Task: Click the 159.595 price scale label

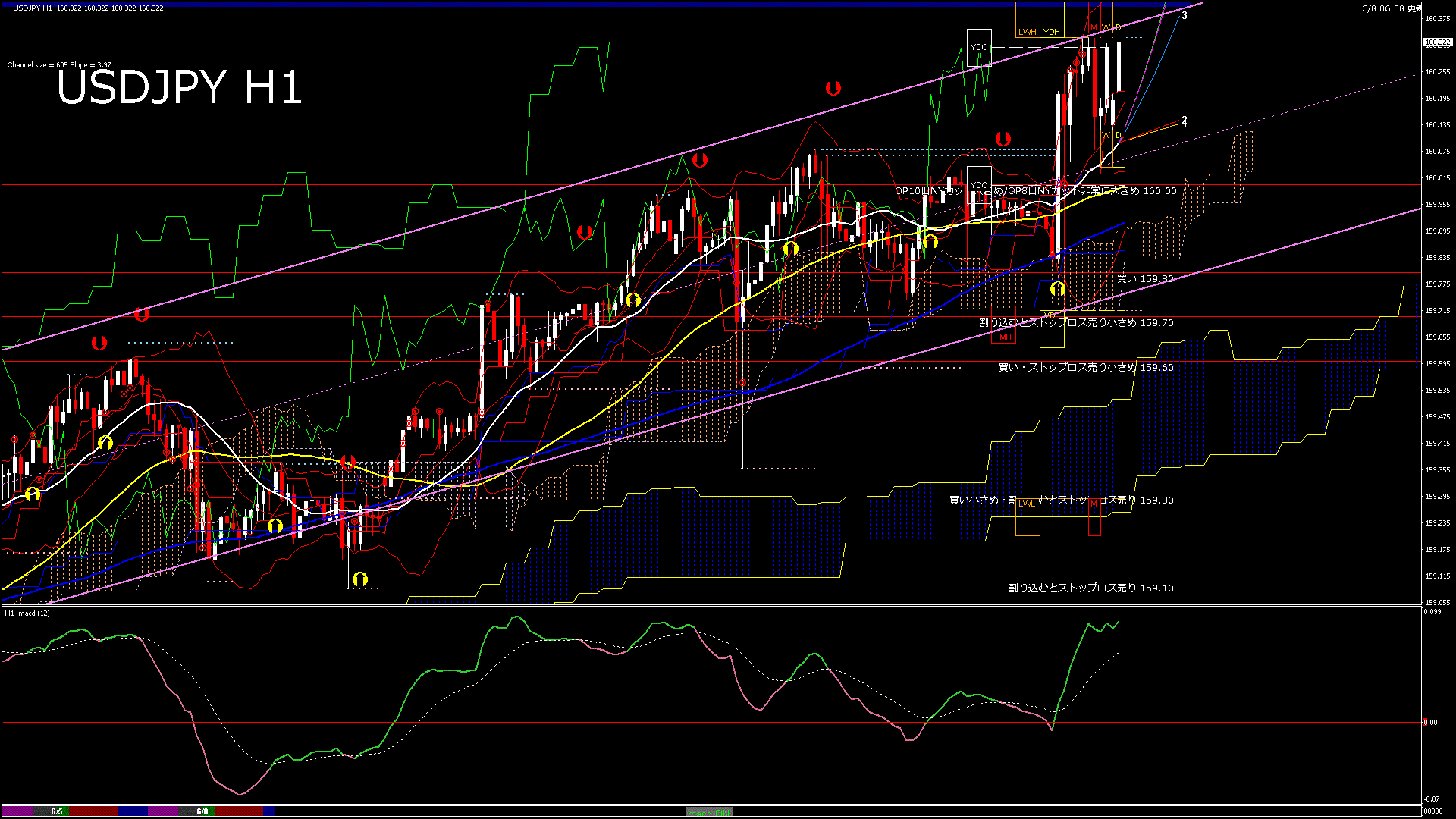Action: point(1437,364)
